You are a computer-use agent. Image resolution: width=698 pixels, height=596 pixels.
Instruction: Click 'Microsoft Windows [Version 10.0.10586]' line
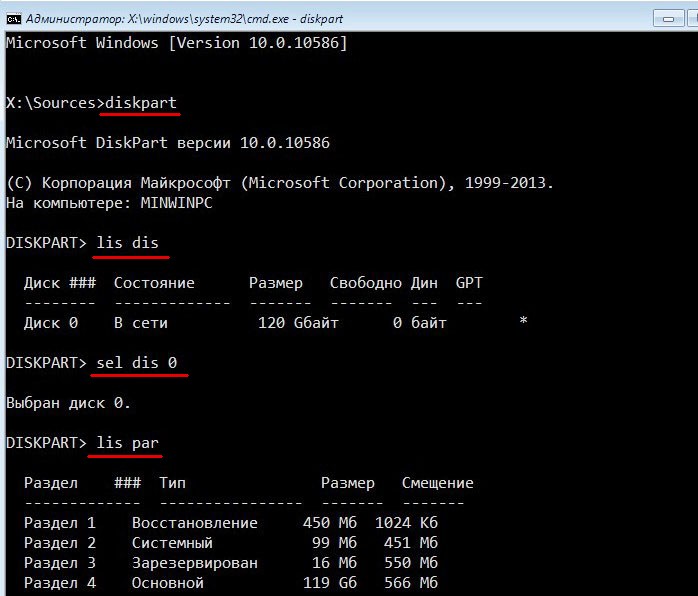[x=177, y=43]
